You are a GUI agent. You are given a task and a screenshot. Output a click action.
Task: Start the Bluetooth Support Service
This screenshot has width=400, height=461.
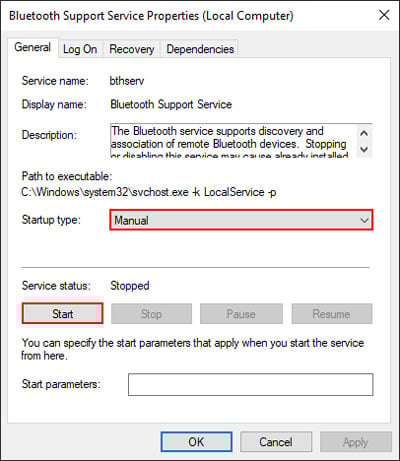point(62,314)
